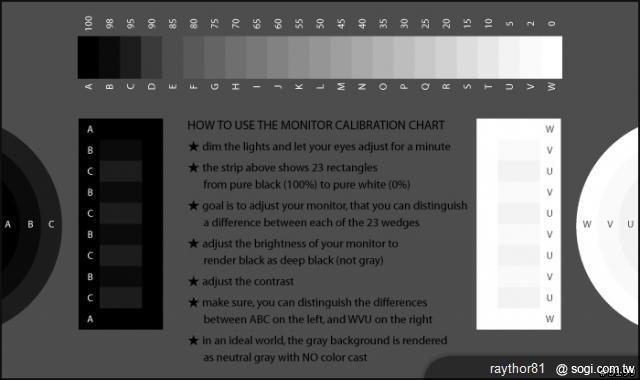Click the 'raythor81' watermark text
The width and height of the screenshot is (640, 380).
517,369
